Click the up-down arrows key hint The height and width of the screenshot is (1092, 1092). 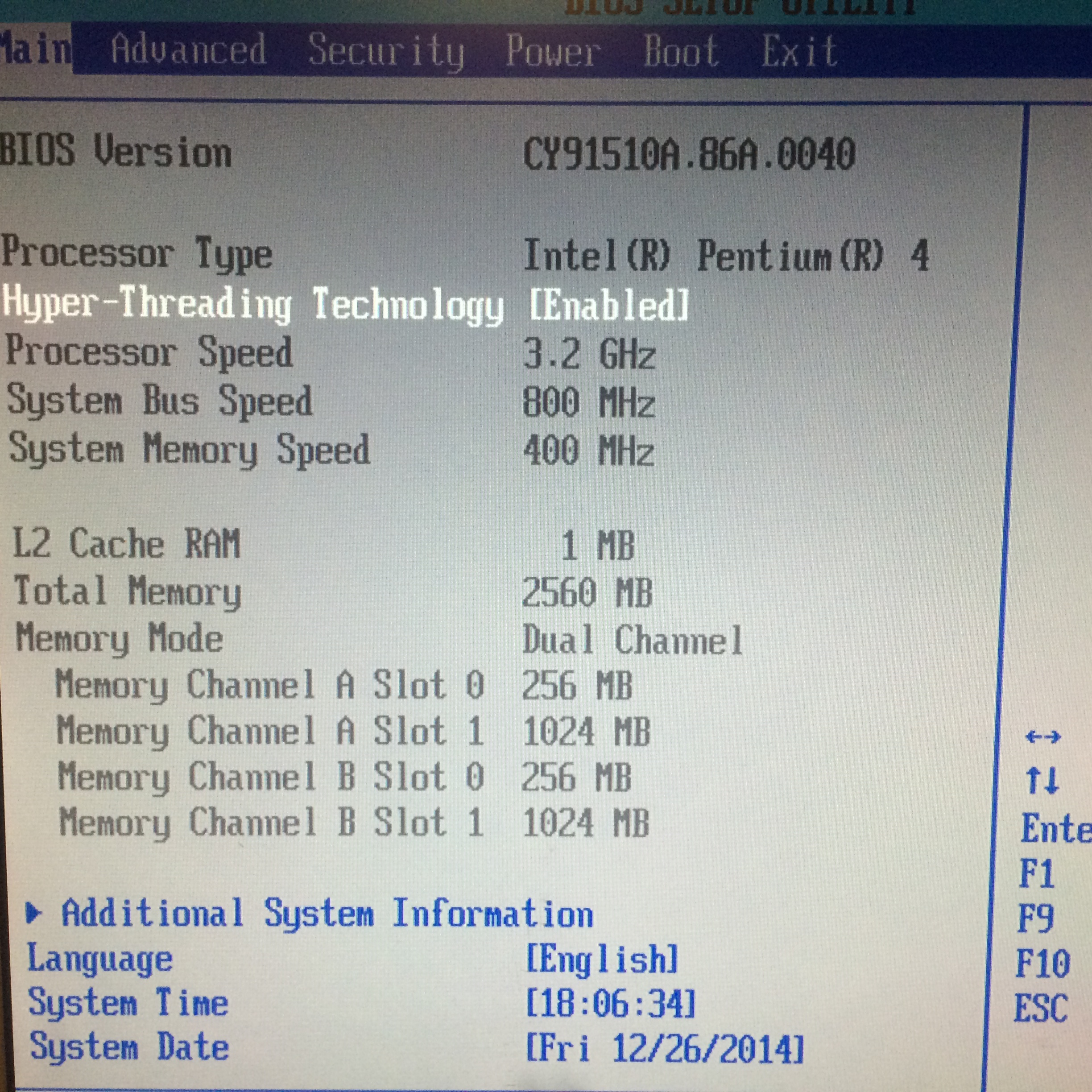coord(1042,781)
